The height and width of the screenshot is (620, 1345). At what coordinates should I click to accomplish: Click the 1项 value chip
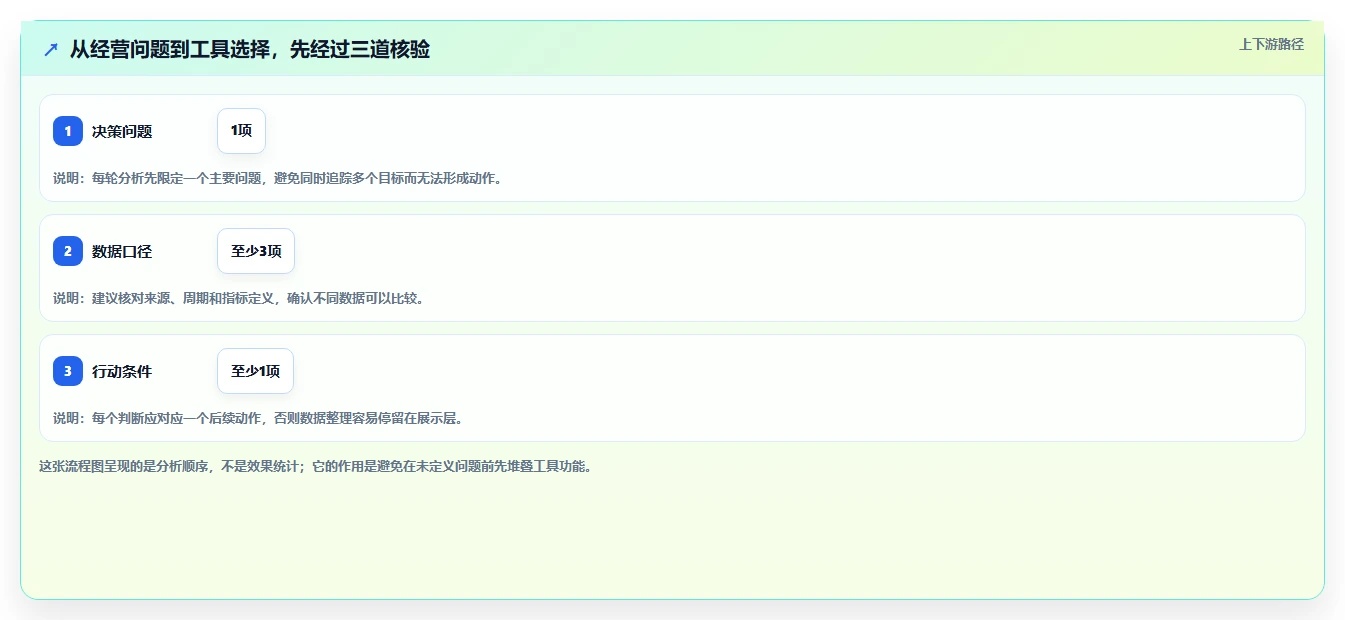241,131
